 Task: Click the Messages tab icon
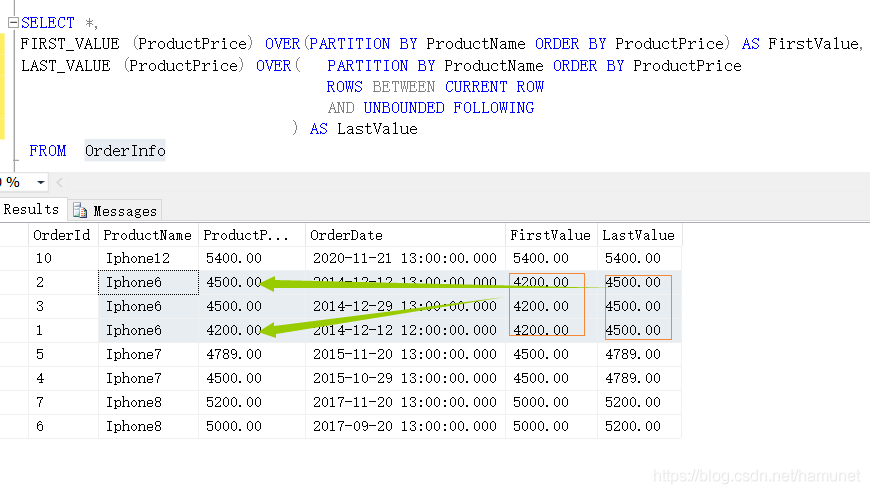[80, 211]
